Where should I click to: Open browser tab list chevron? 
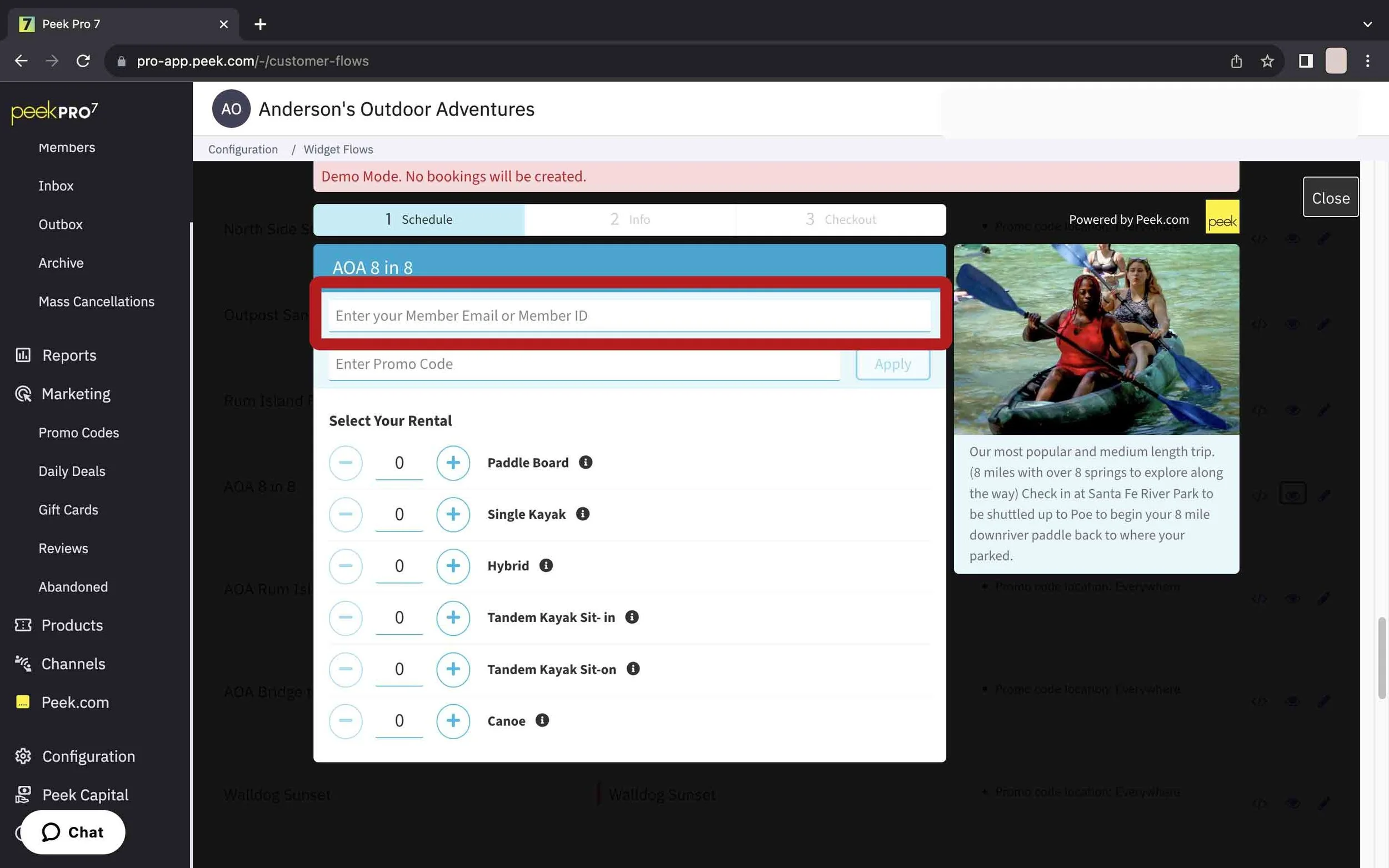coord(1367,24)
